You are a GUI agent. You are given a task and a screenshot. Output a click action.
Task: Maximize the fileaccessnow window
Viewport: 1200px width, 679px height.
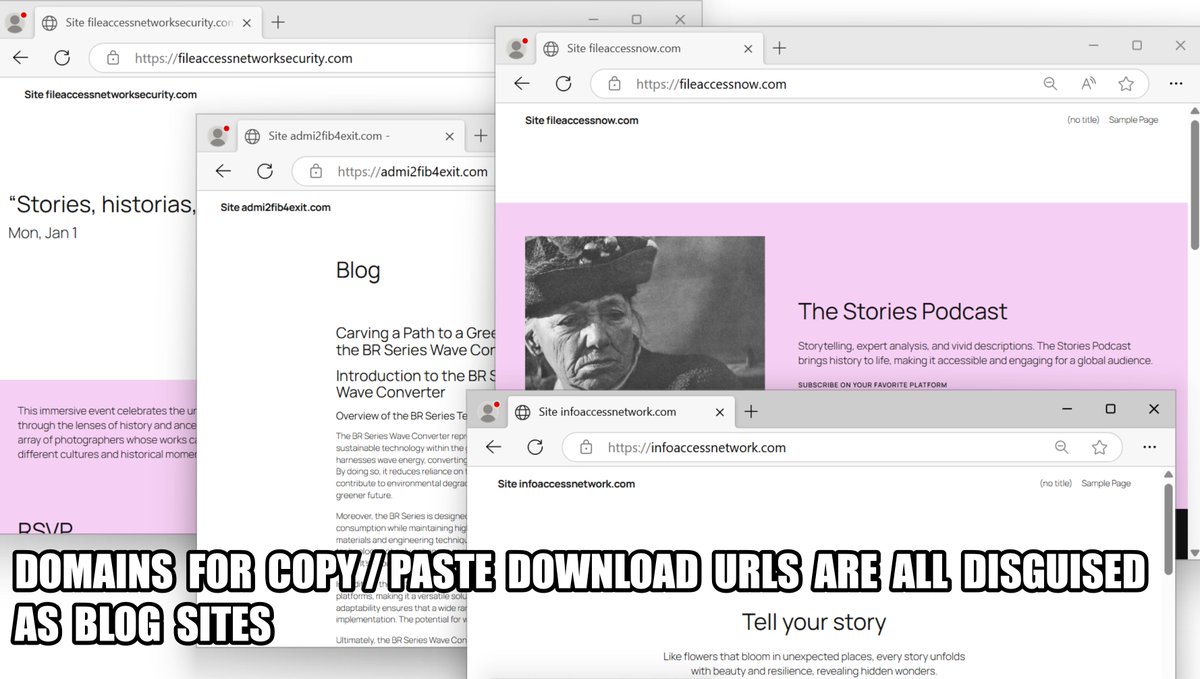click(x=1137, y=45)
